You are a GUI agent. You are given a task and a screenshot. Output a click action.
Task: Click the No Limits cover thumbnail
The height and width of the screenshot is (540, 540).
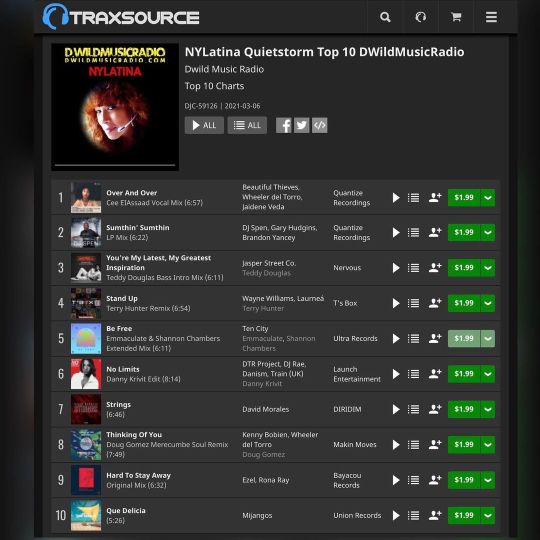[x=86, y=374]
